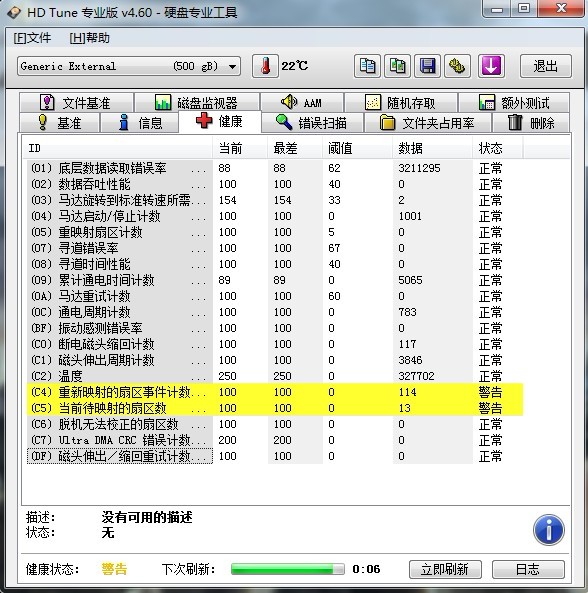Click the 最差 column header

(295, 148)
